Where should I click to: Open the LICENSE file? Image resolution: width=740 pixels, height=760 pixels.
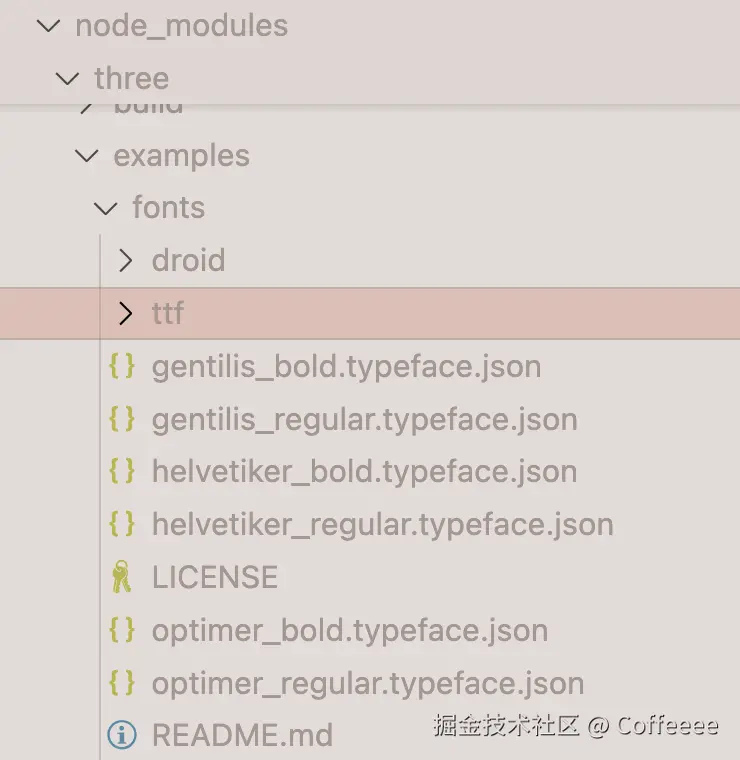214,577
